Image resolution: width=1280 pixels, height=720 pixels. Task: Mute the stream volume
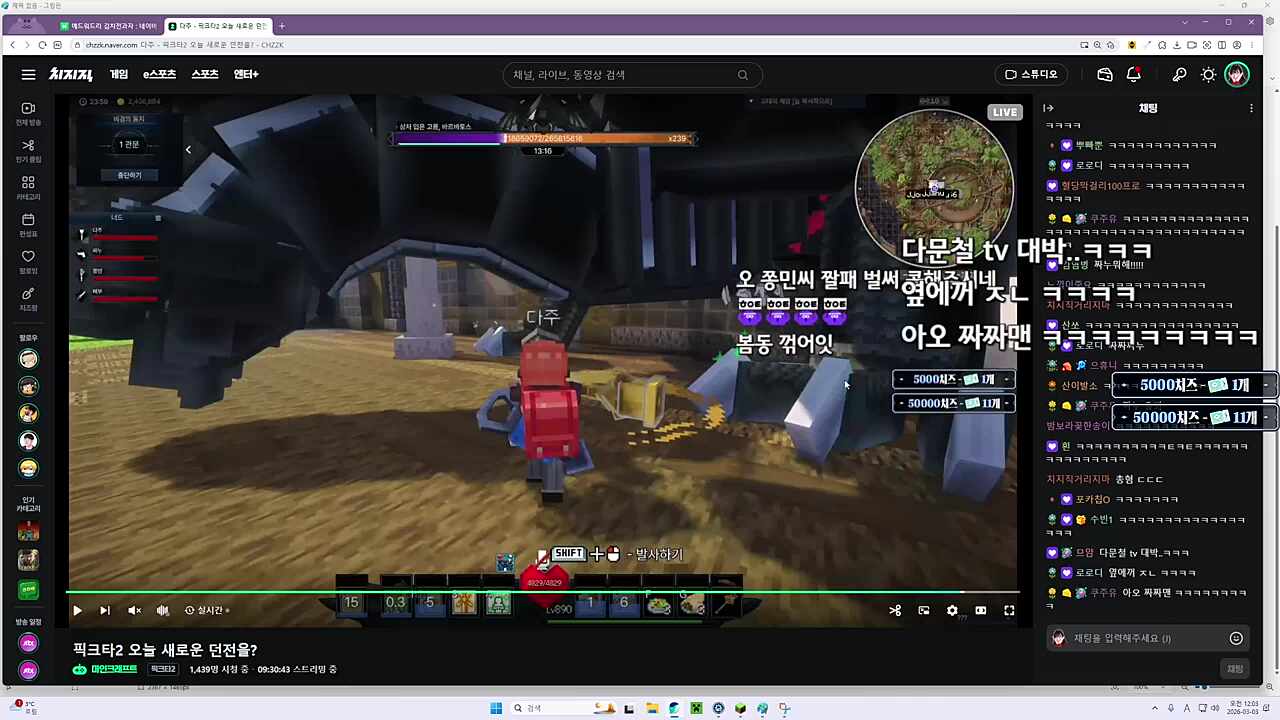coord(134,610)
